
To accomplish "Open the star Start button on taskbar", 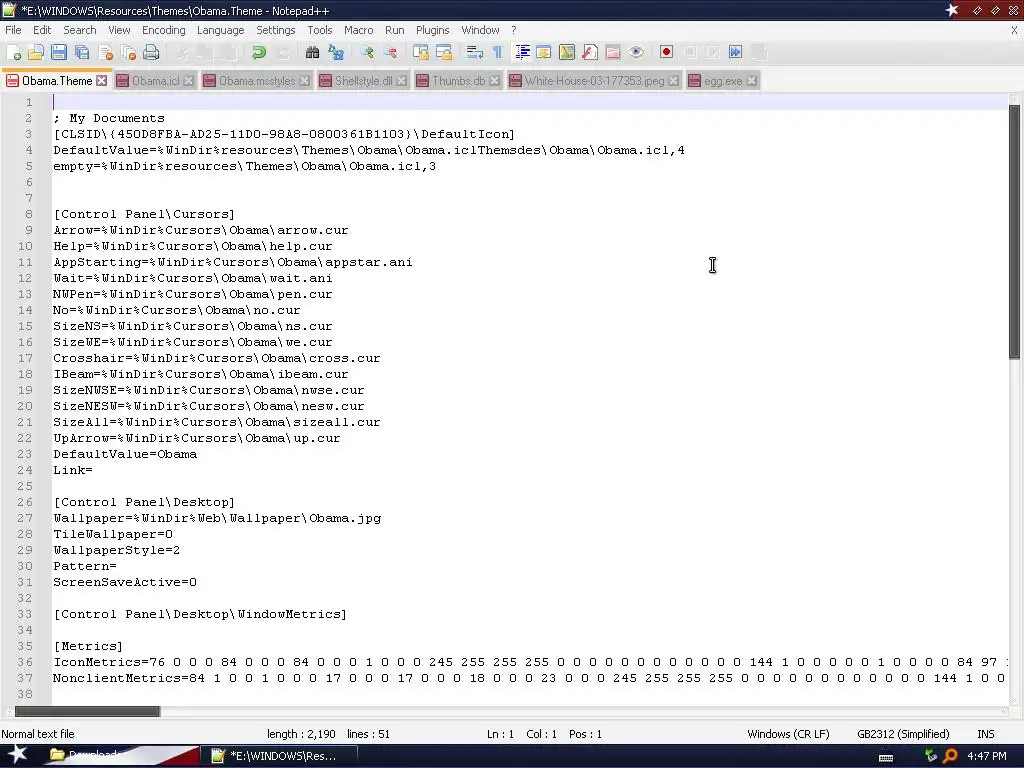I will click(17, 755).
